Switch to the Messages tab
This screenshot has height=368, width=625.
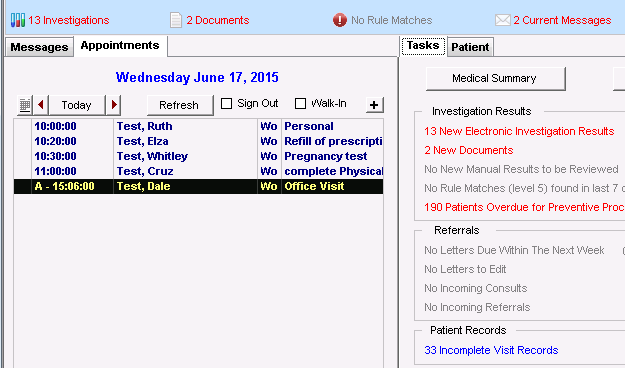click(x=39, y=47)
